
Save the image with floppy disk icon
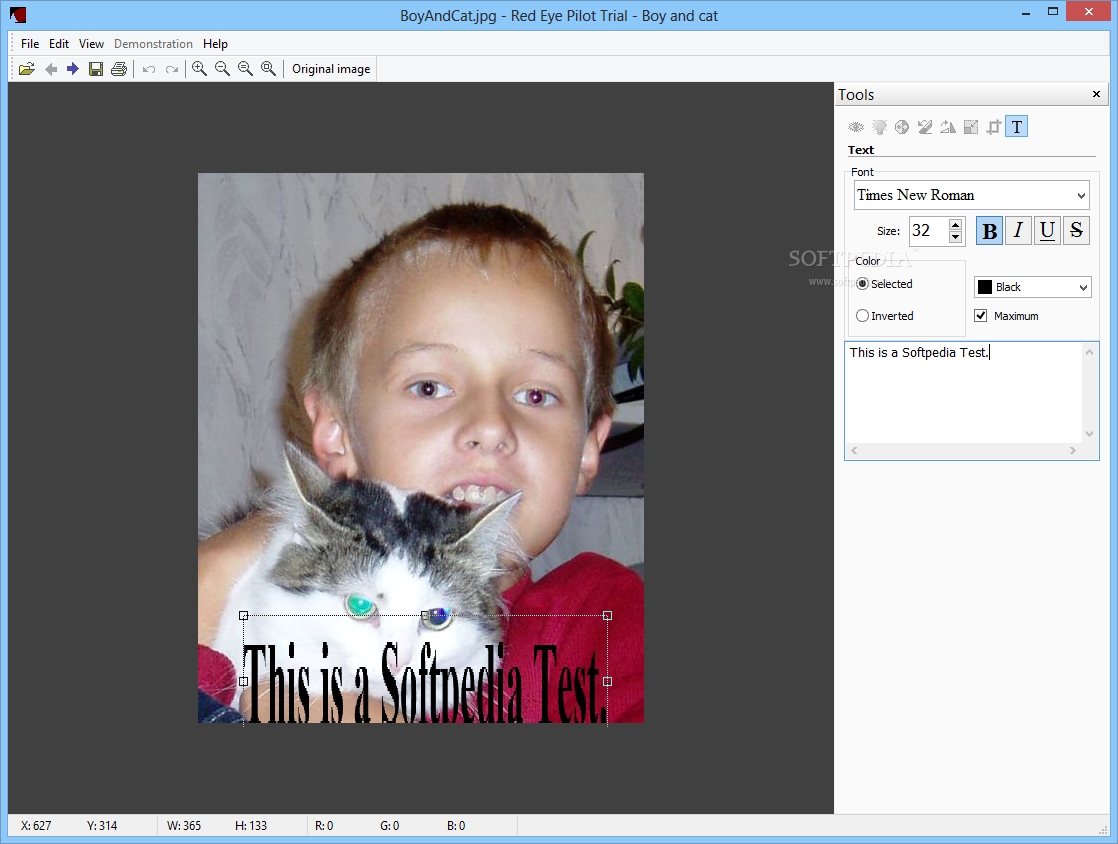tap(96, 69)
